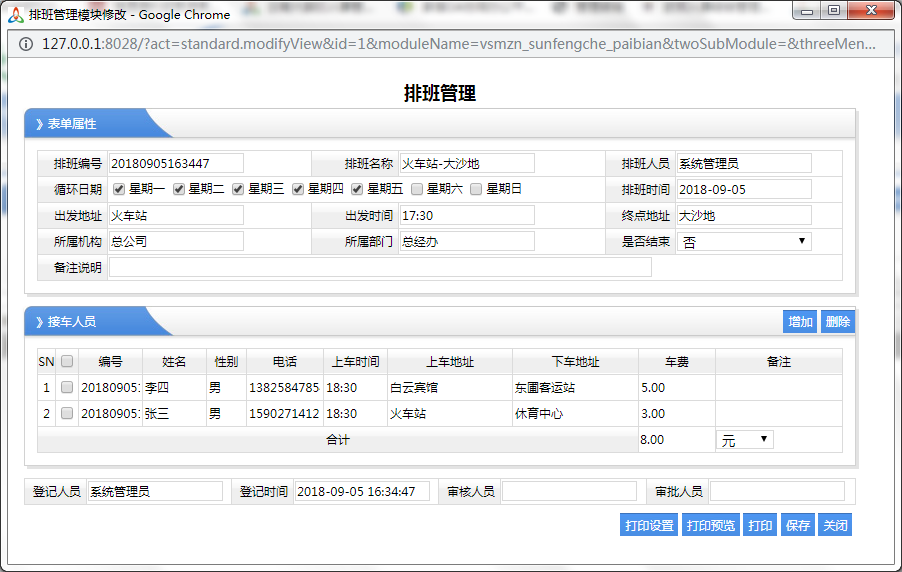Click the 删除 button

click(837, 322)
